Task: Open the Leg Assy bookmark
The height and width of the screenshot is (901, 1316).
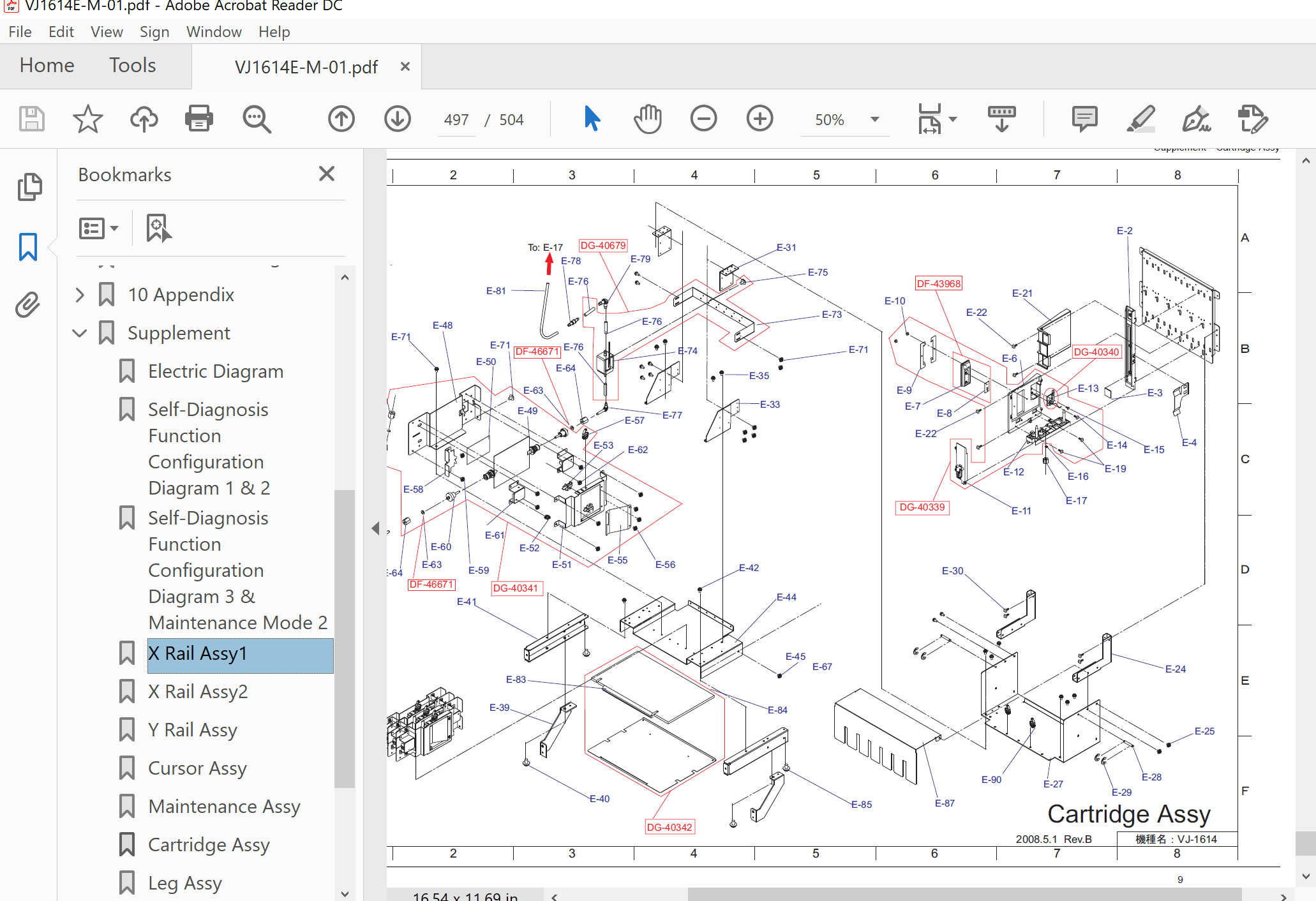Action: pos(185,883)
